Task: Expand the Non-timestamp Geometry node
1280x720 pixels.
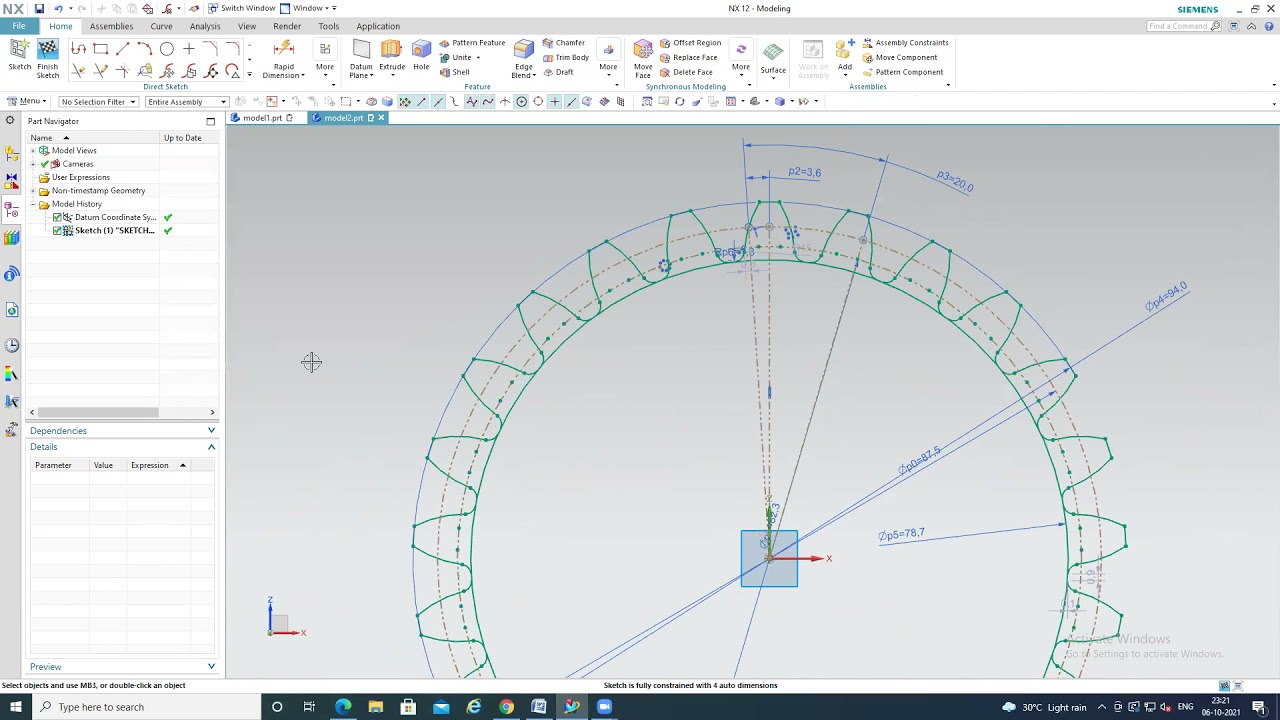Action: [x=32, y=191]
